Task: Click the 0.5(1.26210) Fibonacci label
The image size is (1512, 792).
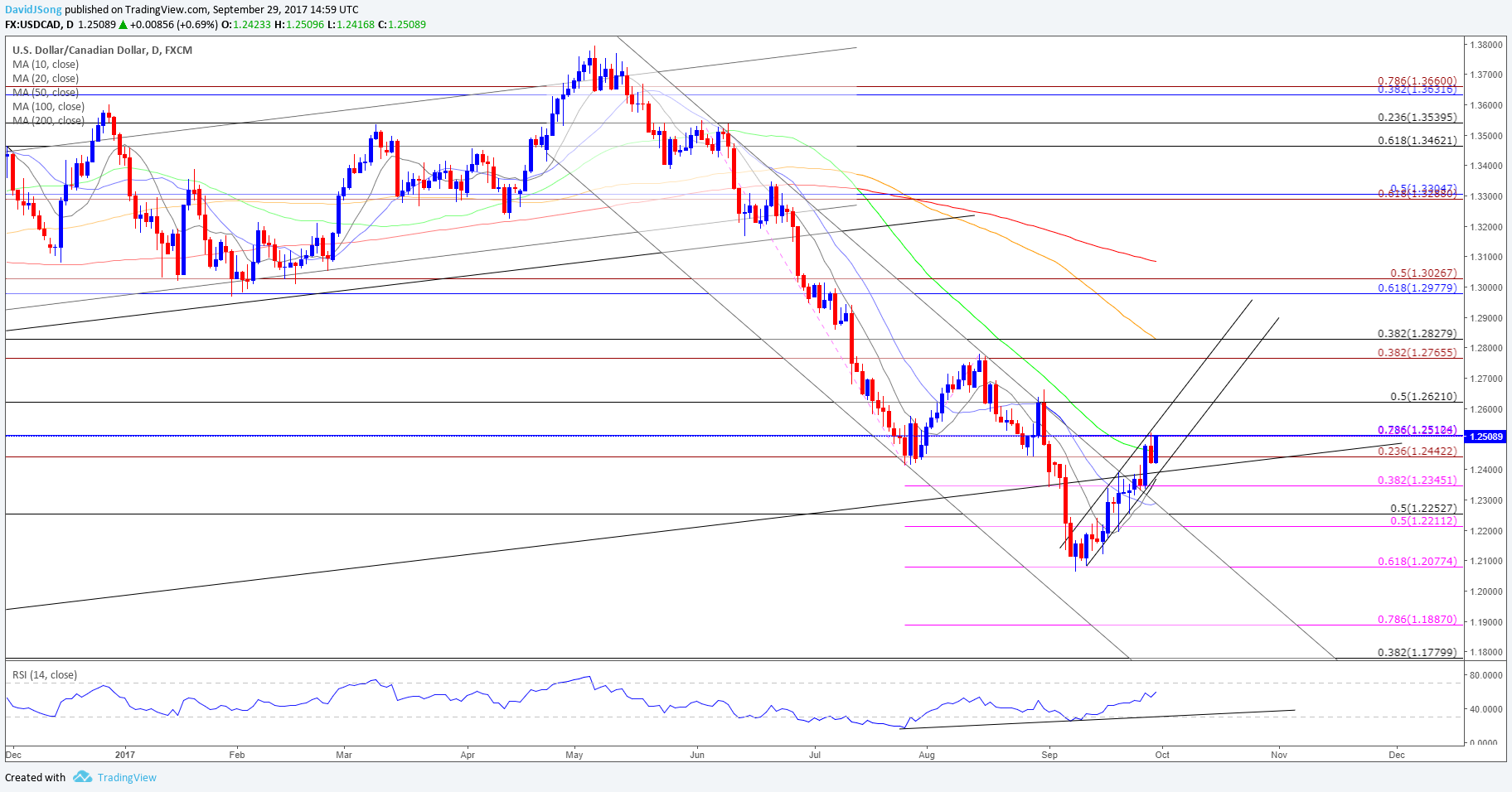Action: (x=1423, y=397)
